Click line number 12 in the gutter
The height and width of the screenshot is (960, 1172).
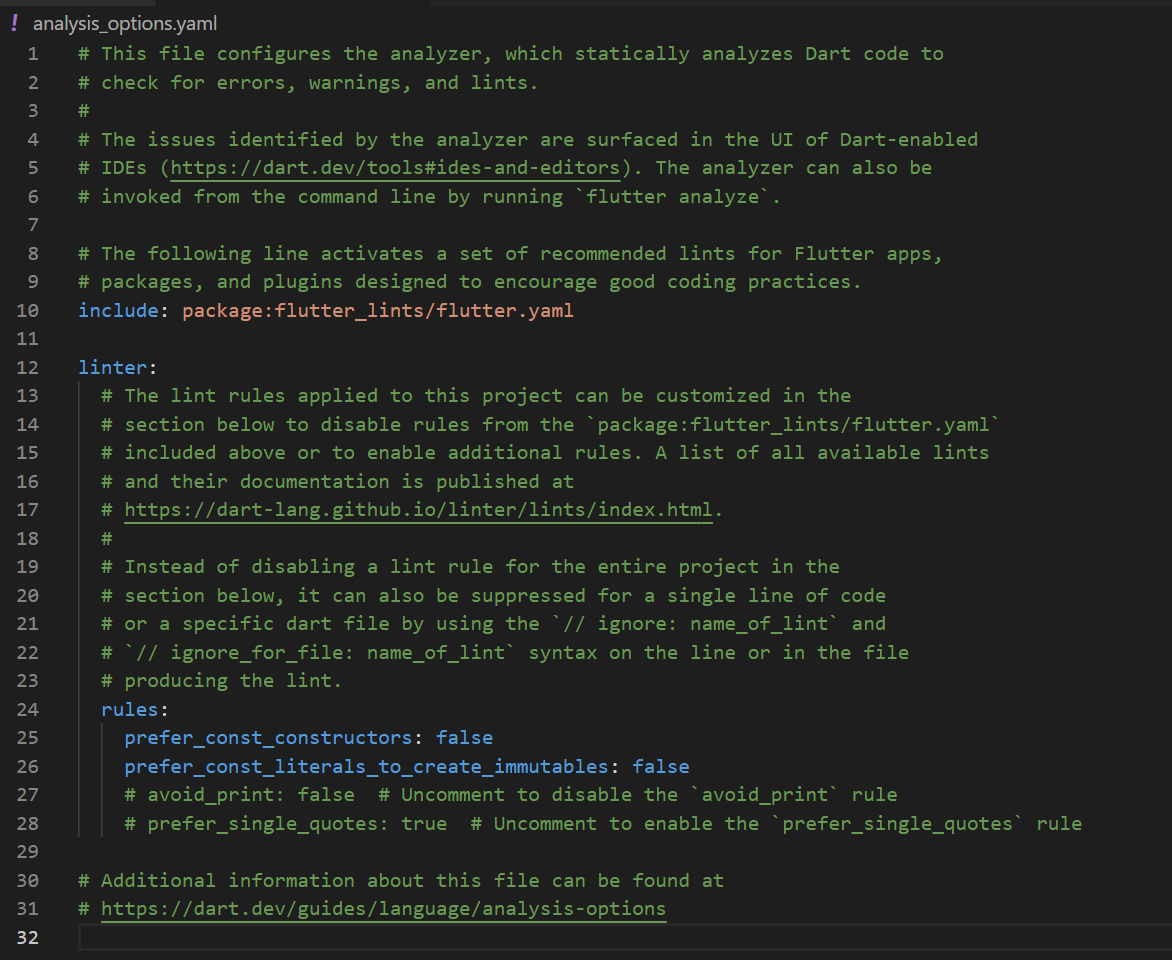click(28, 368)
